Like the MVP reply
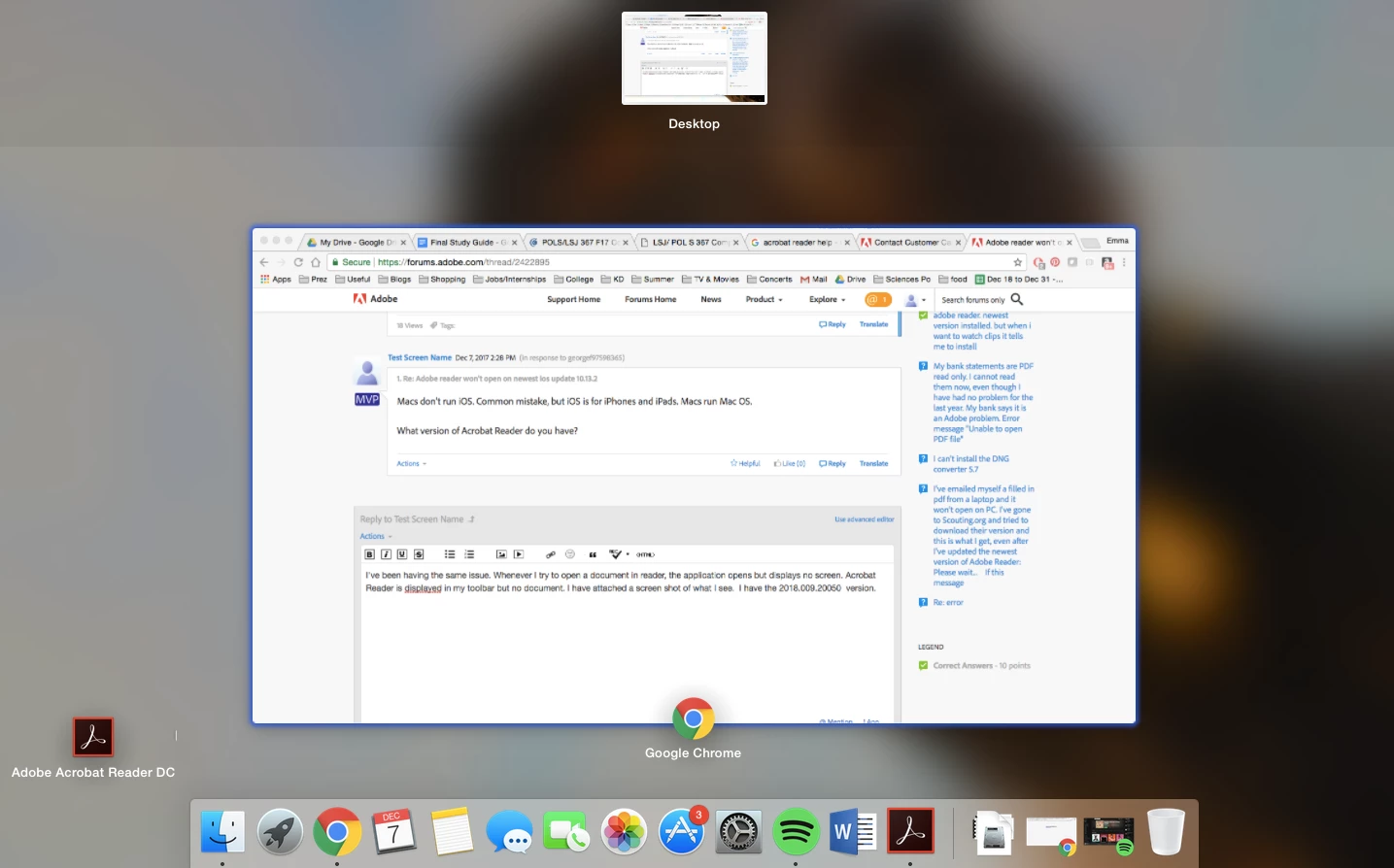This screenshot has height=868, width=1394. pyautogui.click(x=790, y=463)
